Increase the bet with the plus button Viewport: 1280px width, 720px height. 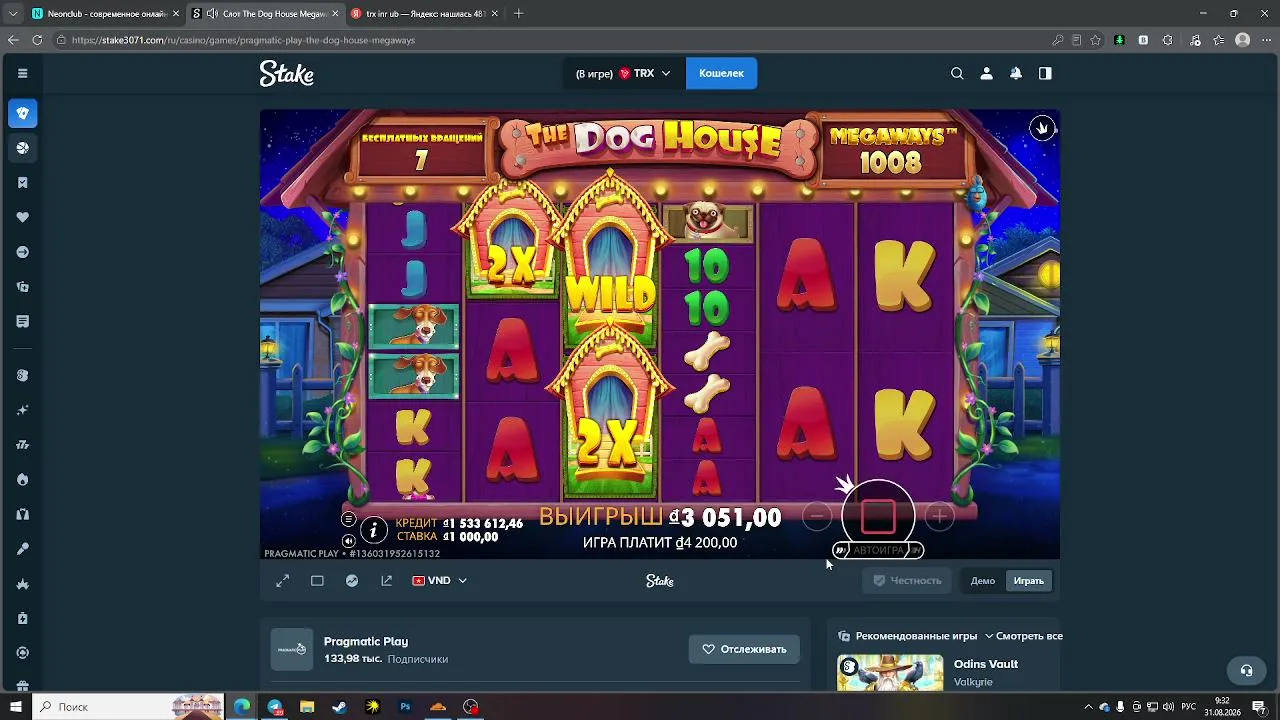[x=939, y=517]
